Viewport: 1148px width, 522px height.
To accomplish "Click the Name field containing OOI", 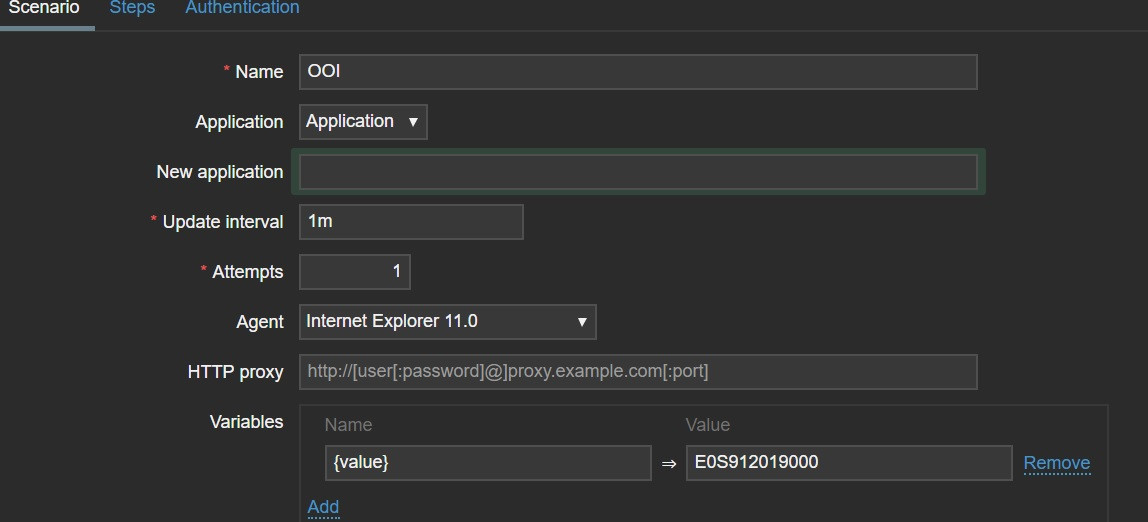I will (x=637, y=72).
